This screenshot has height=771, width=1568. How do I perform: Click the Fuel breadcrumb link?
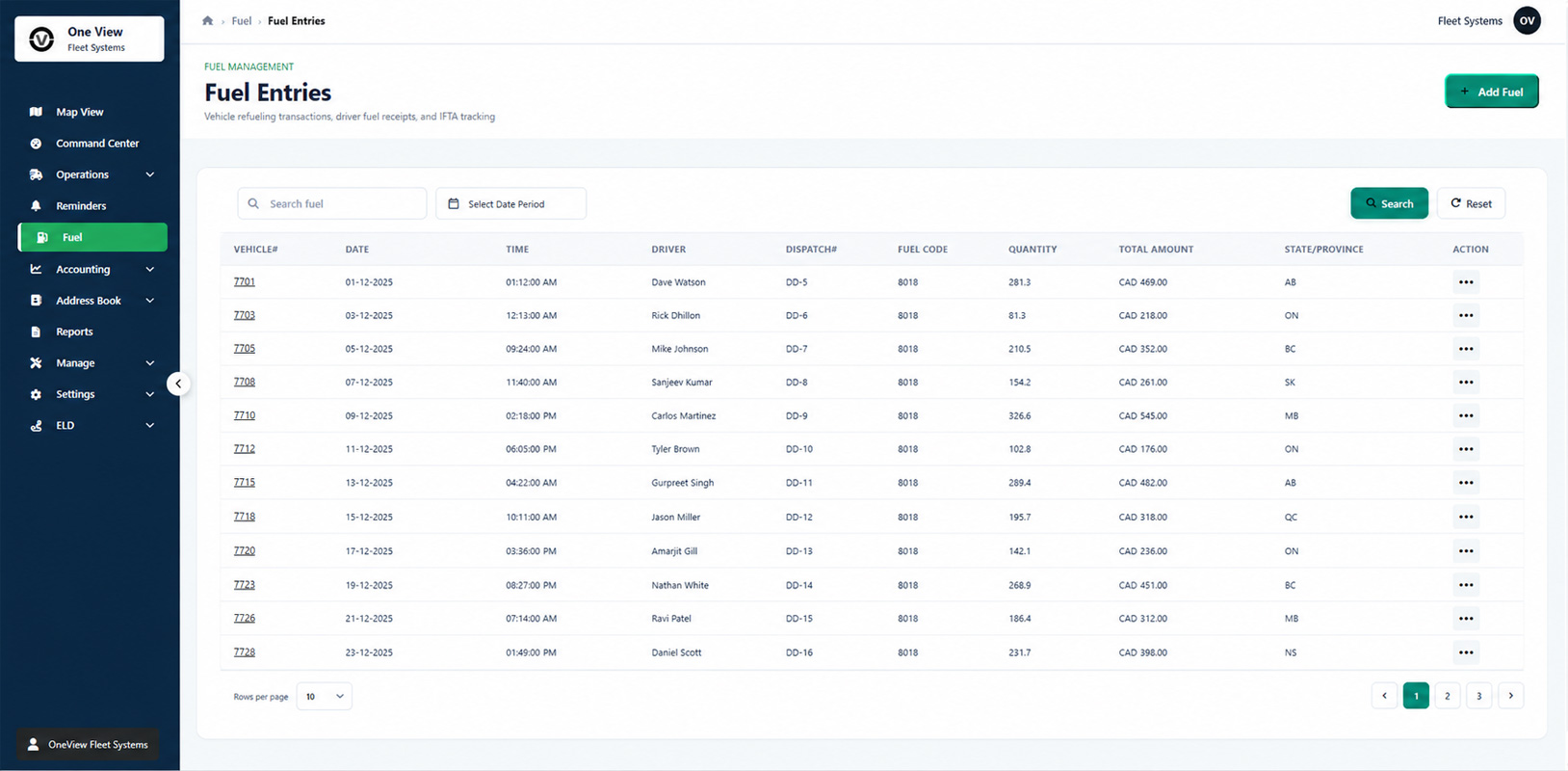pyautogui.click(x=241, y=20)
